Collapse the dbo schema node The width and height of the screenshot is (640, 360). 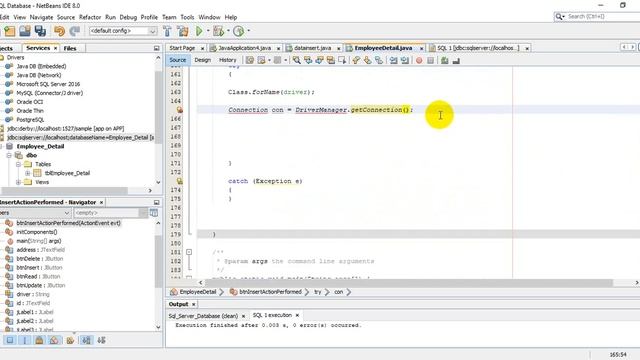(9, 156)
